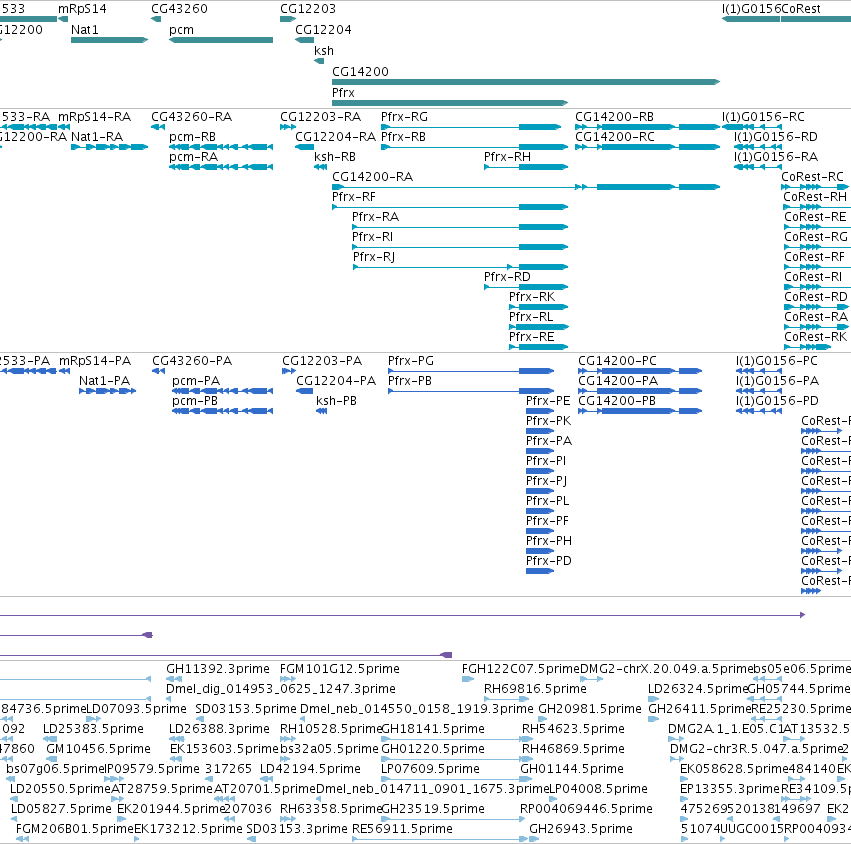851x844 pixels.
Task: Select transcript label CG14200-RB
Action: click(615, 117)
